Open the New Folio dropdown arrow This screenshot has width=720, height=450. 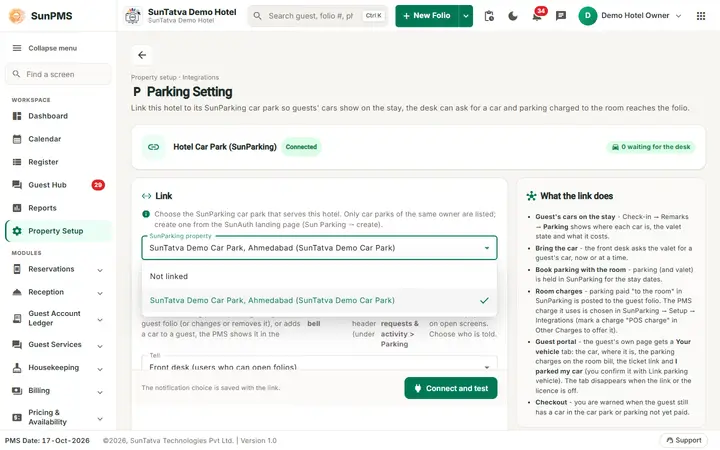(466, 16)
